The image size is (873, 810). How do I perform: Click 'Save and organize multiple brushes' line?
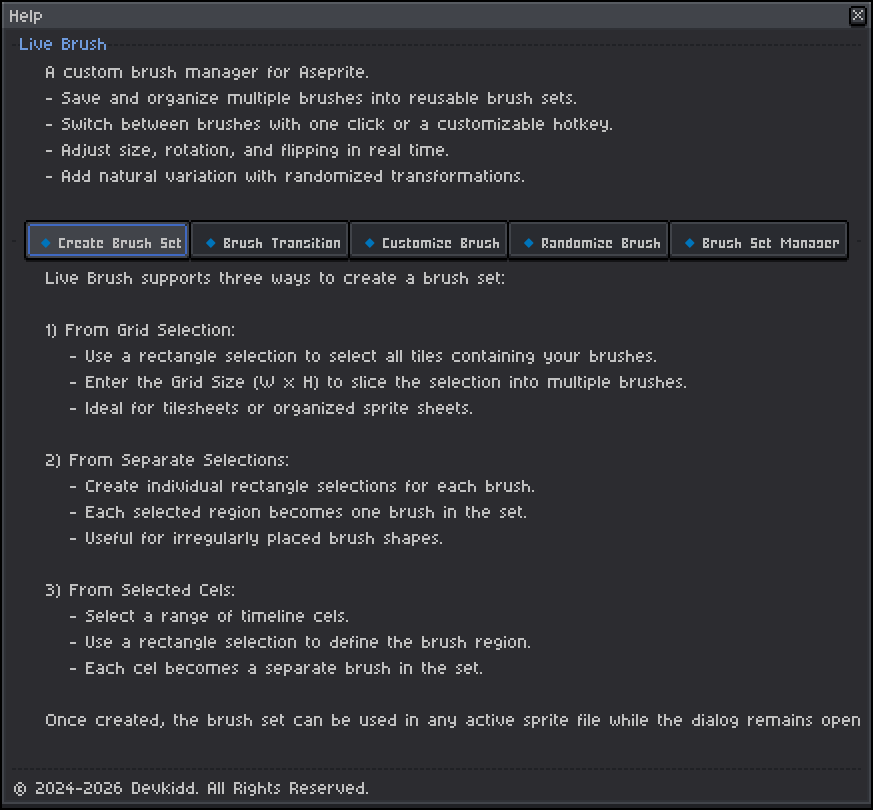(311, 98)
